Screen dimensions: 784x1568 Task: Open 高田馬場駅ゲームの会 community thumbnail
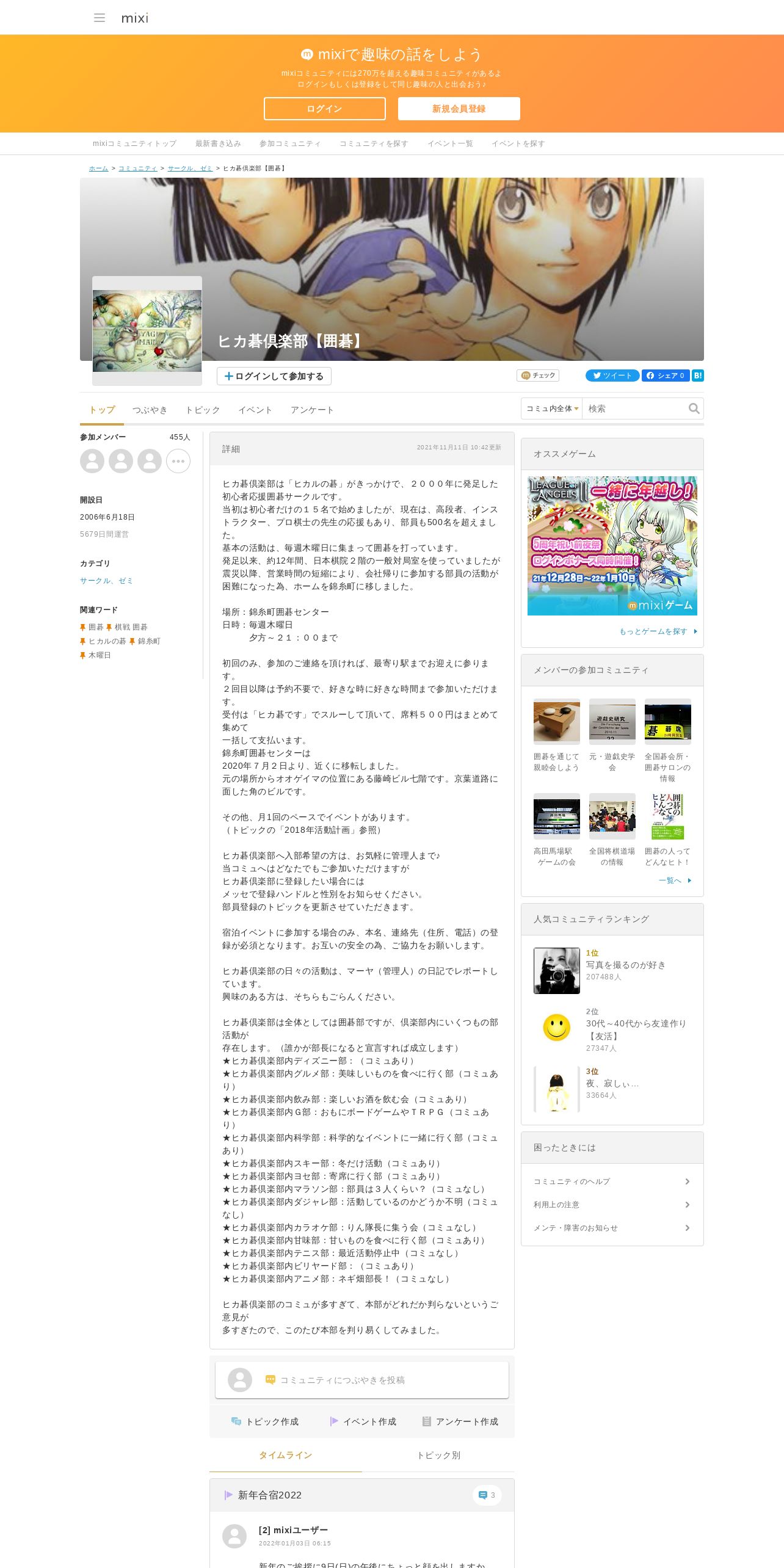[x=557, y=816]
